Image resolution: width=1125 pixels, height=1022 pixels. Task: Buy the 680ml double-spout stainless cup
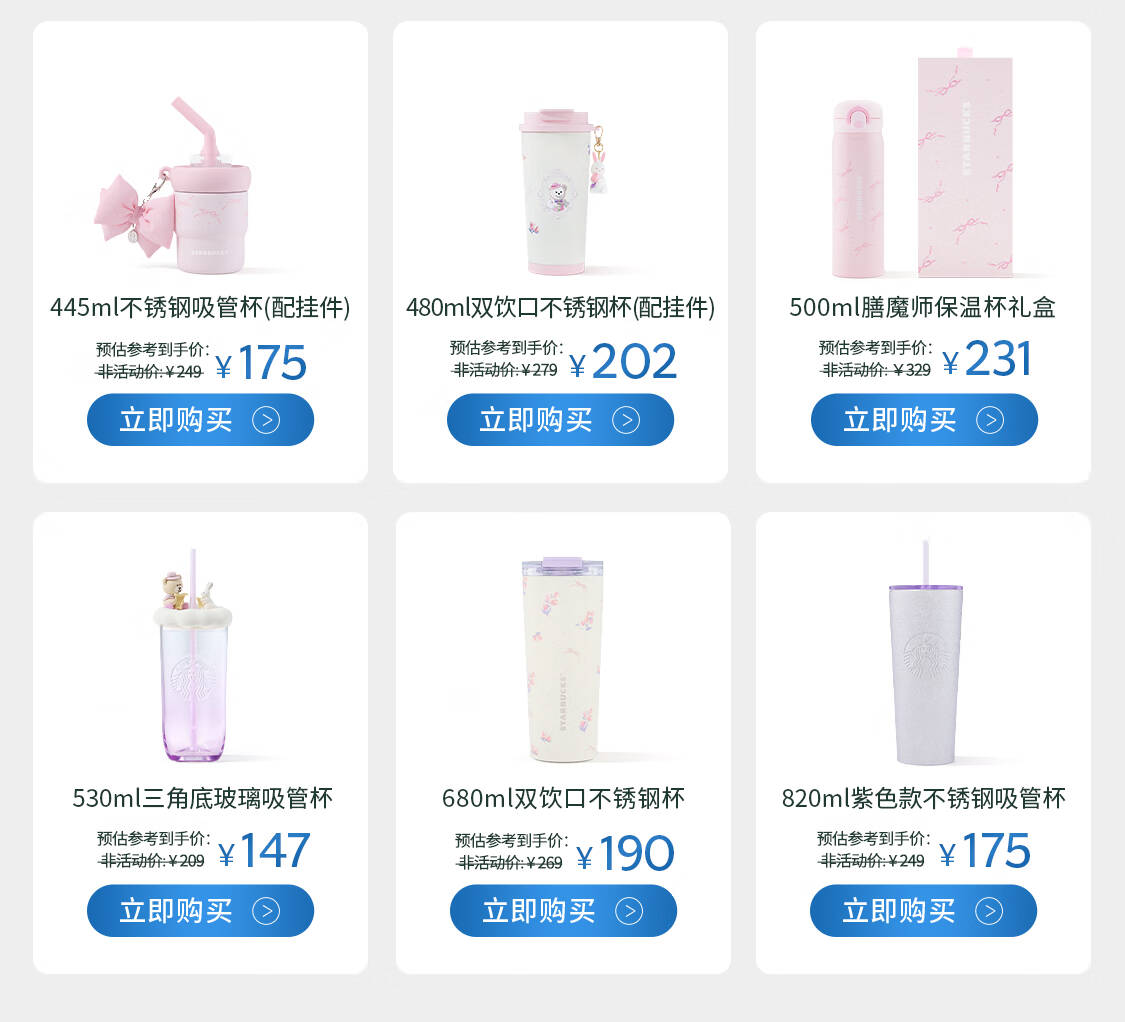[x=563, y=911]
